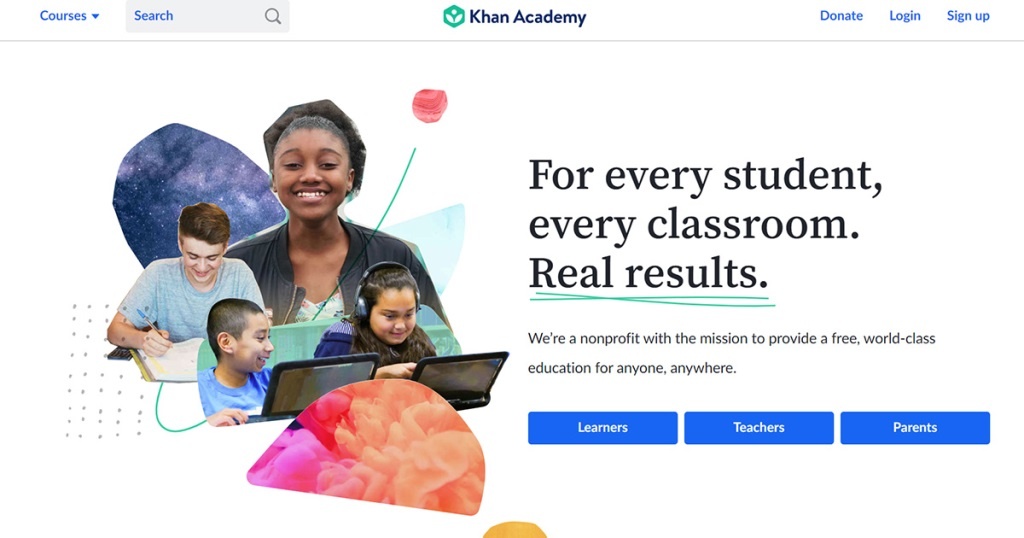Image resolution: width=1024 pixels, height=538 pixels.
Task: Choose the Learners button
Action: (602, 428)
